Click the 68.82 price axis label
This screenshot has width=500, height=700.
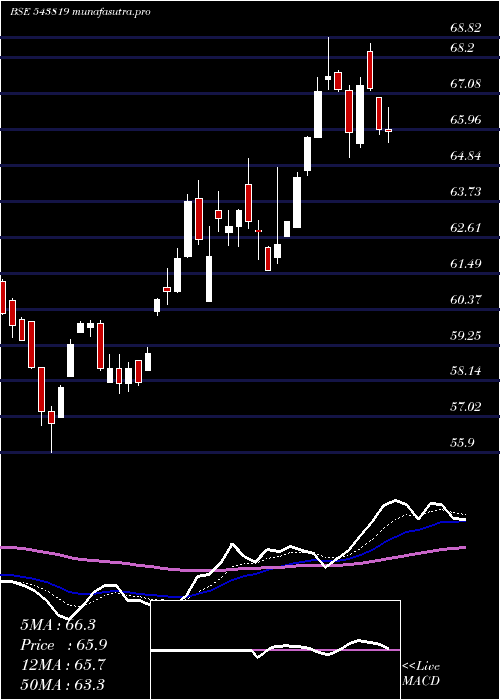[466, 28]
